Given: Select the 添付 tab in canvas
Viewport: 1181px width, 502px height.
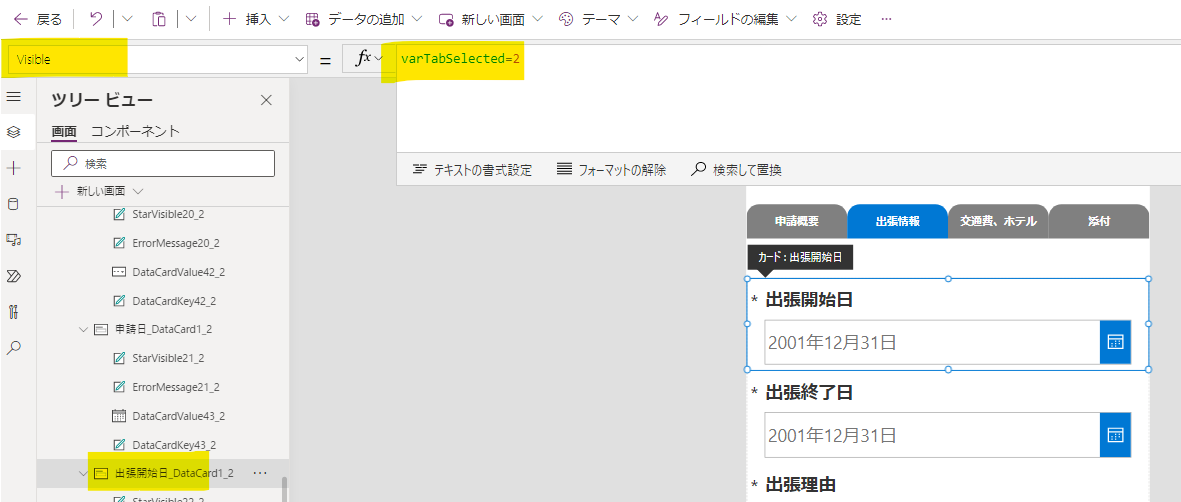Looking at the screenshot, I should pyautogui.click(x=1099, y=222).
